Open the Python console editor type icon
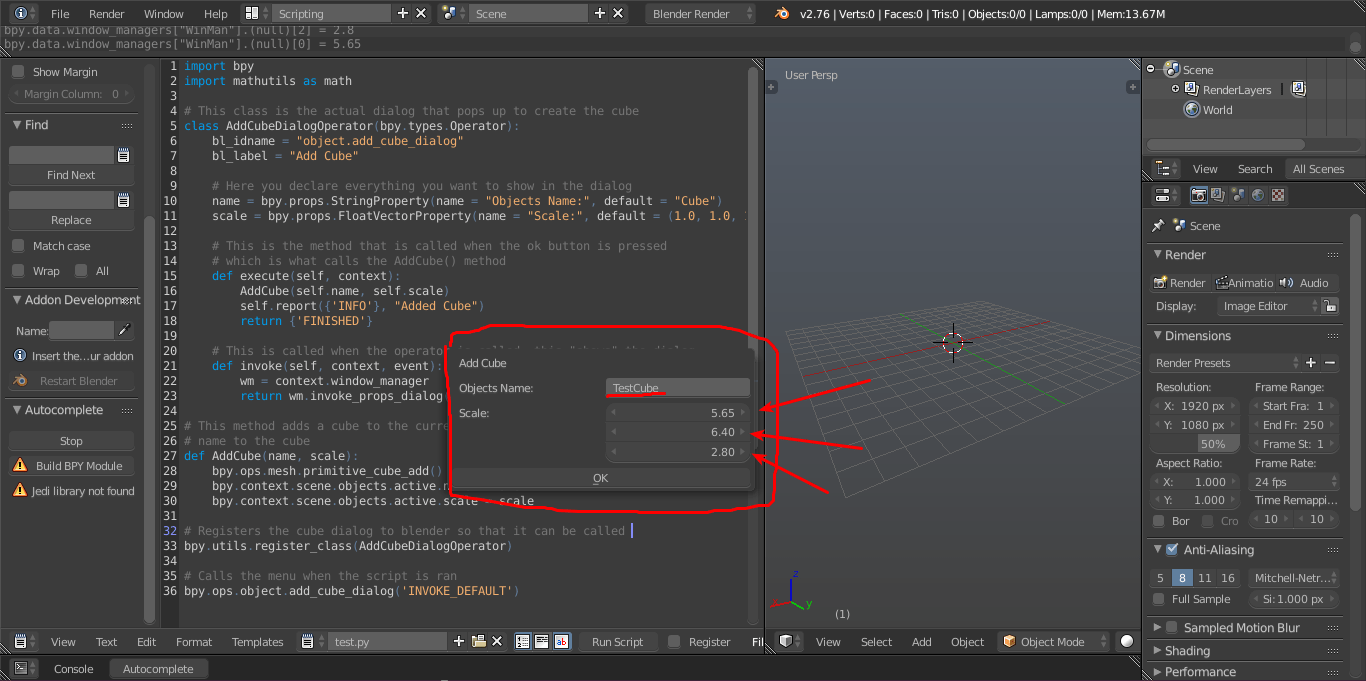Viewport: 1366px width, 681px height. pos(23,669)
